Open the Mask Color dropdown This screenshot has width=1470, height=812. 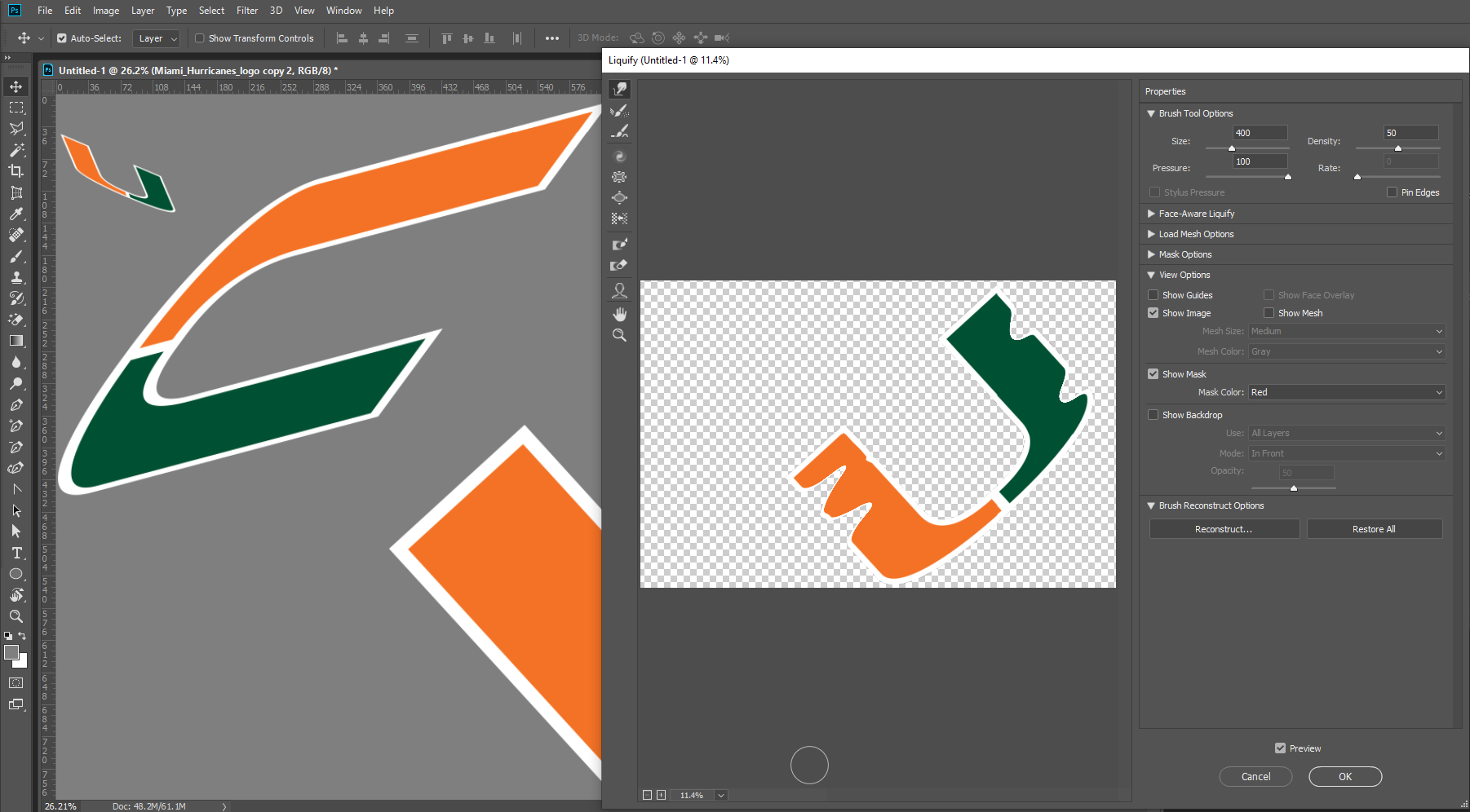point(1347,392)
